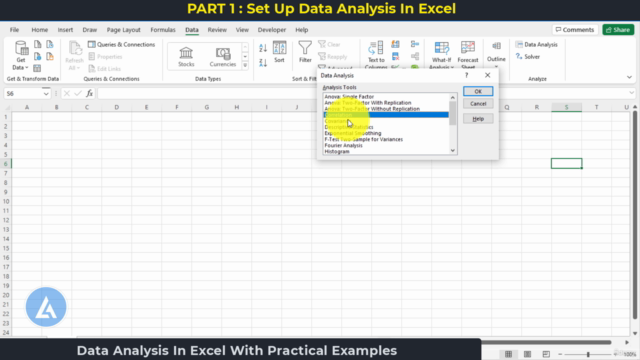This screenshot has width=640, height=360.
Task: Select Covariance in the list
Action: (337, 121)
